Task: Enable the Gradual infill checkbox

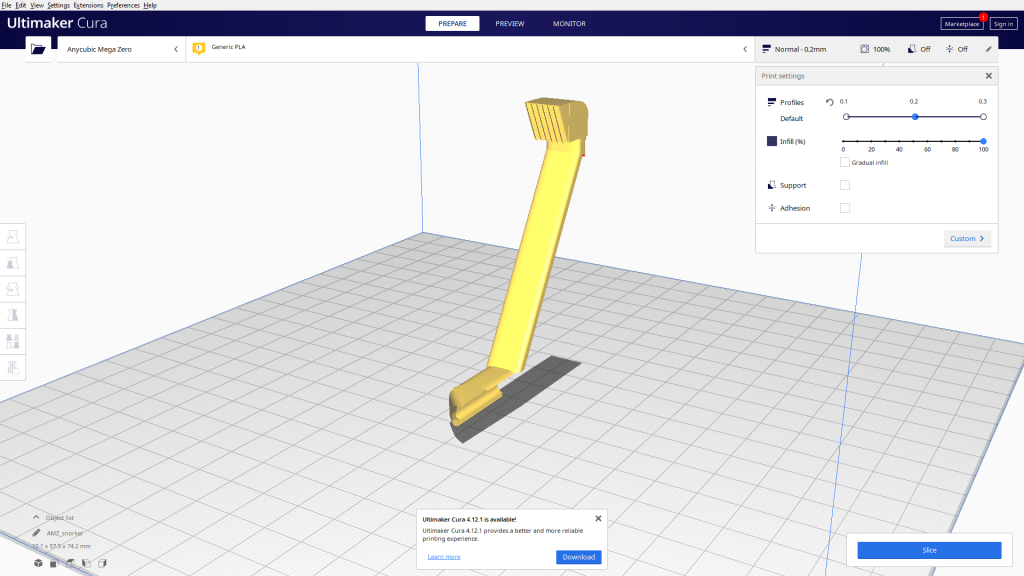Action: coord(845,162)
